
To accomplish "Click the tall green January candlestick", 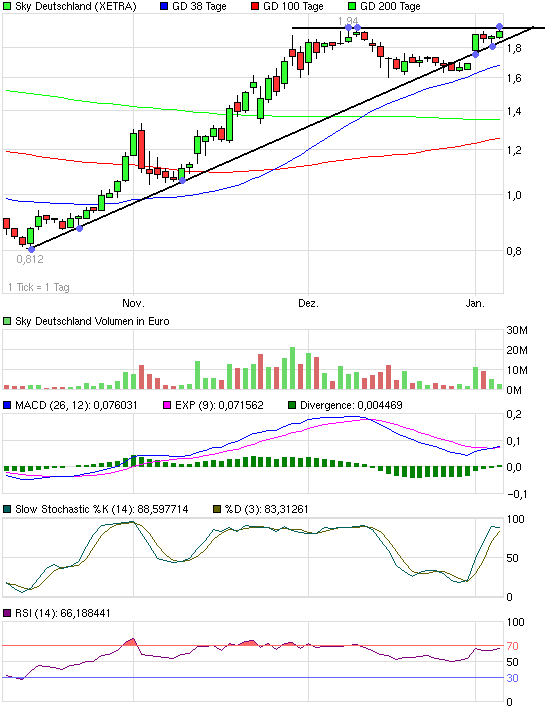I will coord(475,43).
